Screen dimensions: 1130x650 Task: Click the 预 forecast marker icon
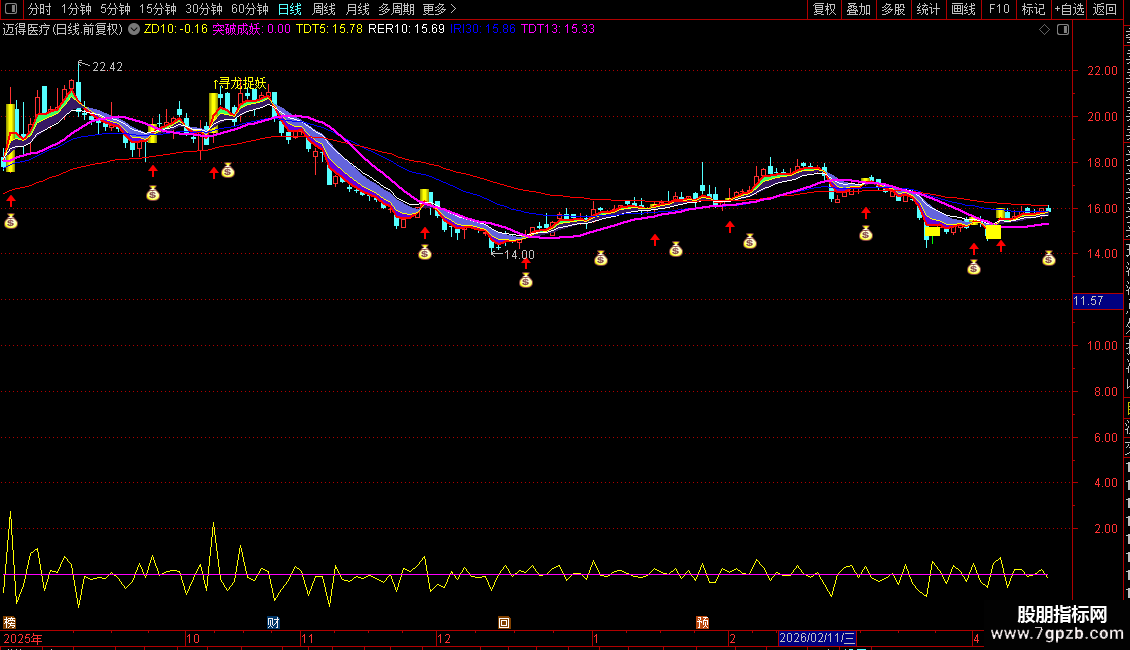click(x=703, y=622)
